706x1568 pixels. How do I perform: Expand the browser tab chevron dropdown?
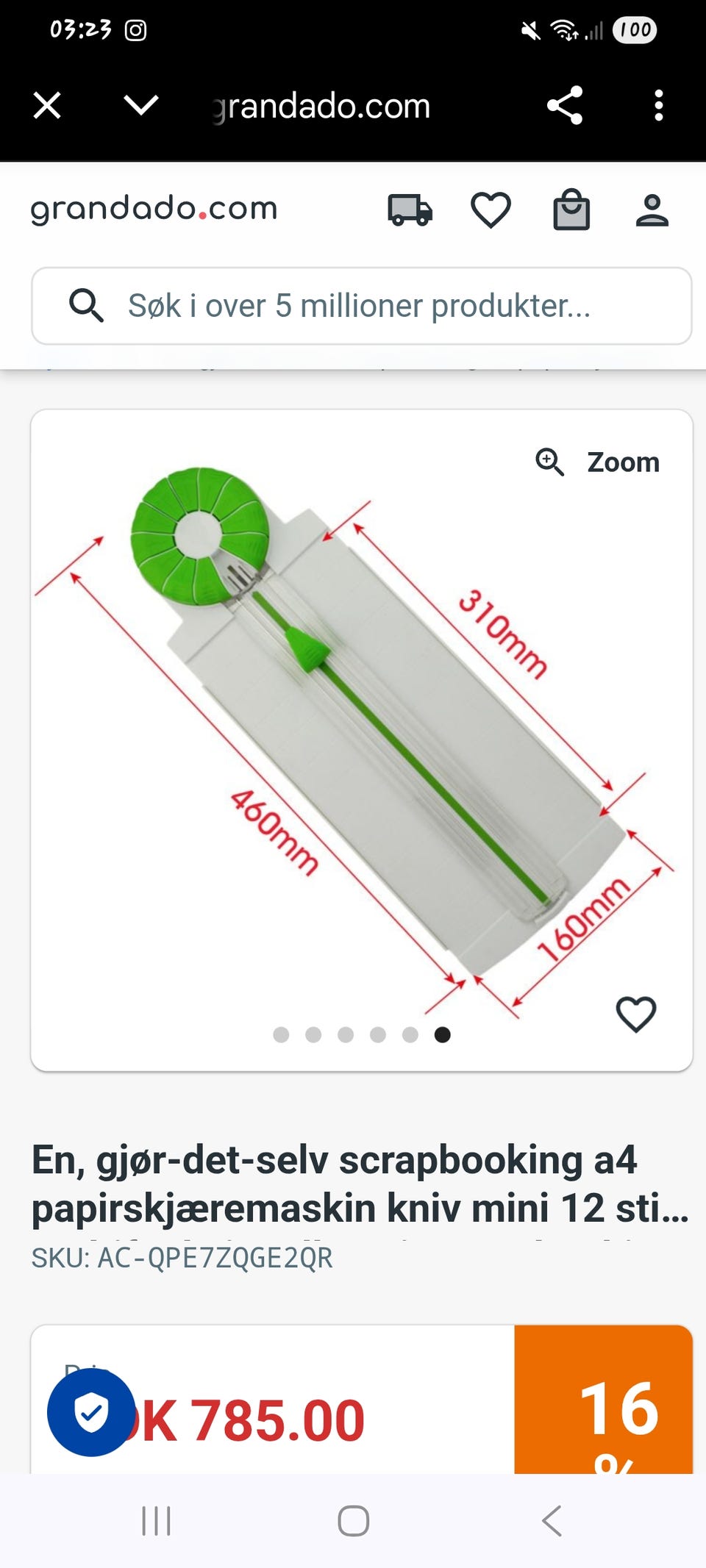141,105
